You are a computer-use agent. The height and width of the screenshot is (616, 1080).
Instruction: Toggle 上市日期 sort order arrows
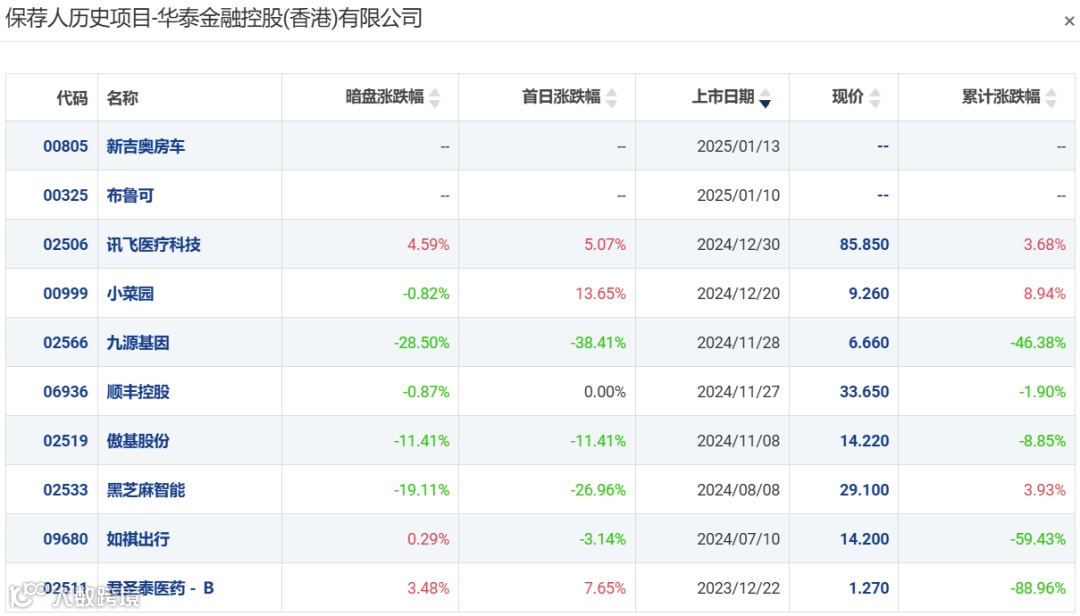[x=765, y=98]
